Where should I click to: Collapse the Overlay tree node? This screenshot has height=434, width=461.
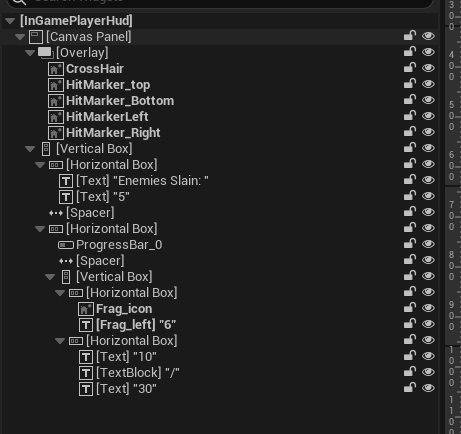pos(30,53)
